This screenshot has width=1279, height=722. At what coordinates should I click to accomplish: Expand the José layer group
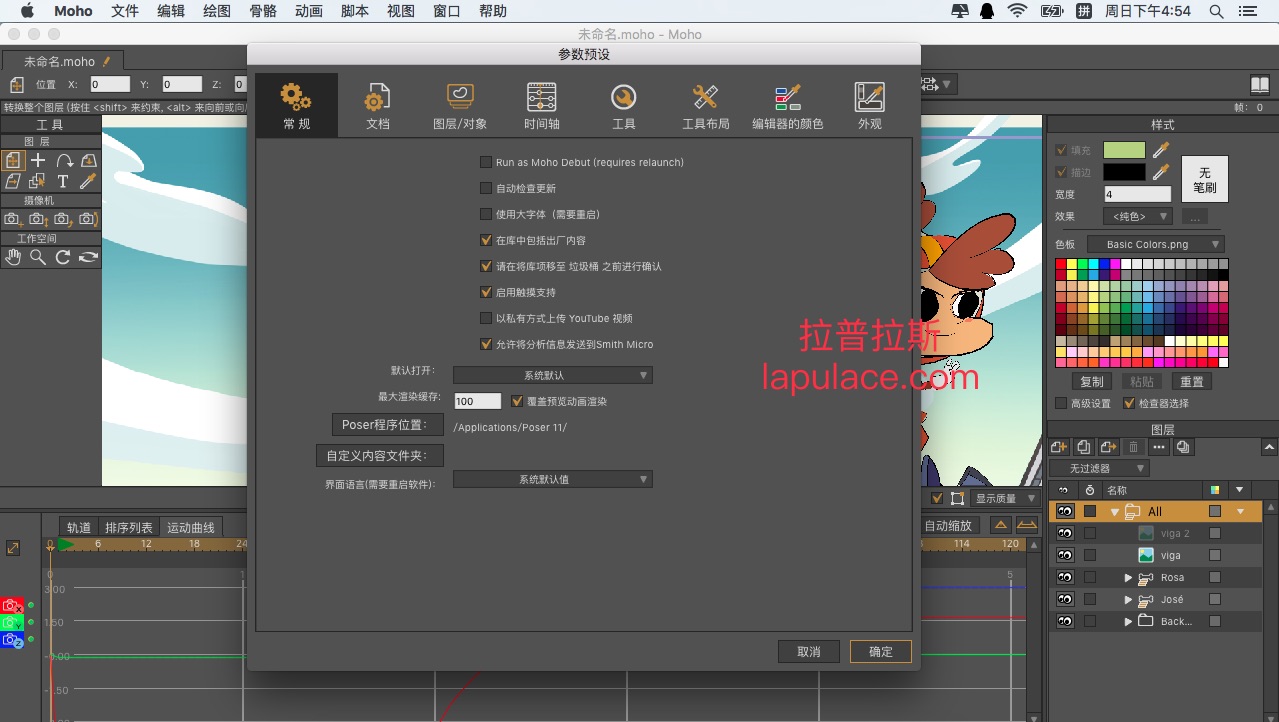tap(1128, 600)
